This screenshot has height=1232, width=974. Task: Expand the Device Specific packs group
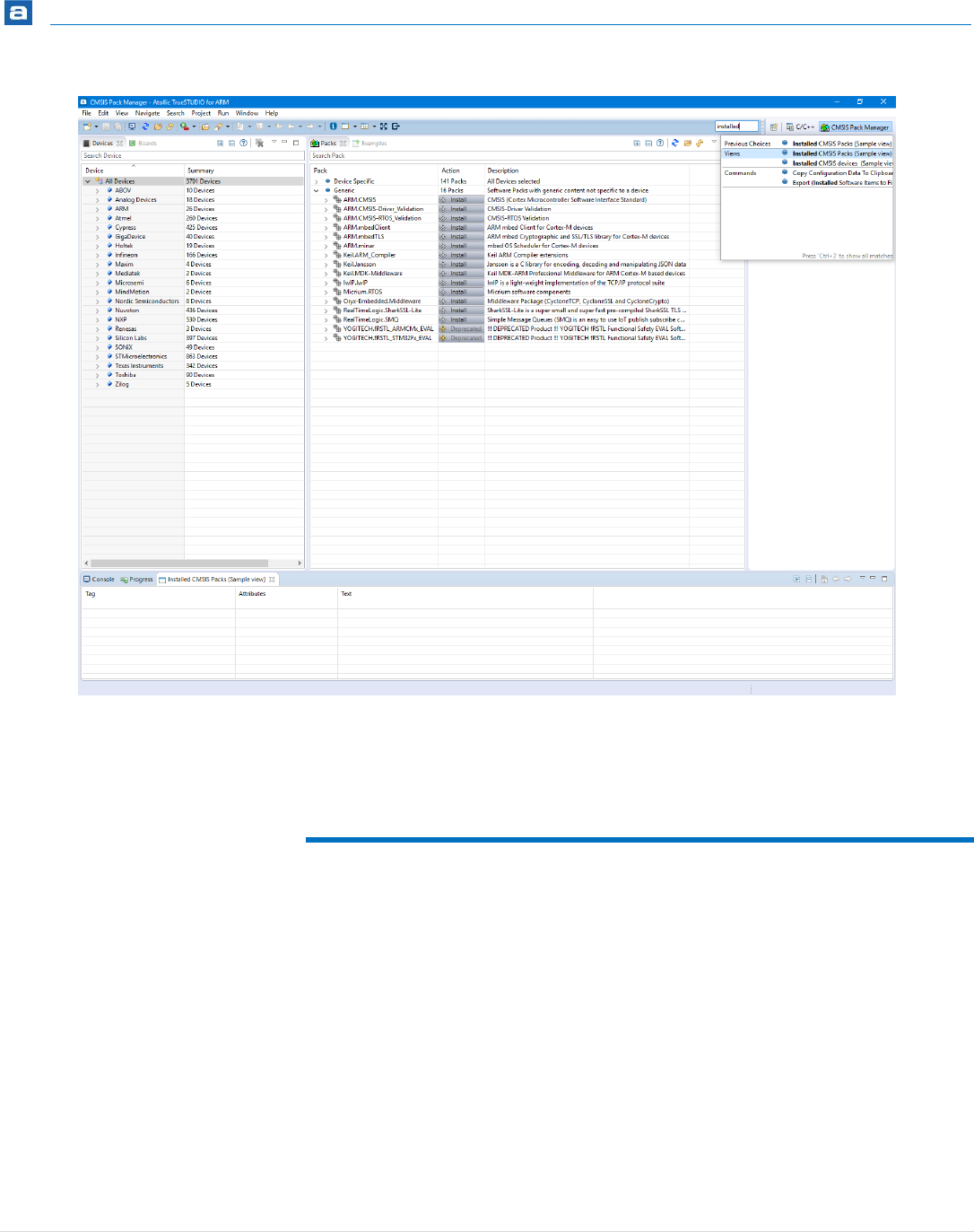coord(317,181)
